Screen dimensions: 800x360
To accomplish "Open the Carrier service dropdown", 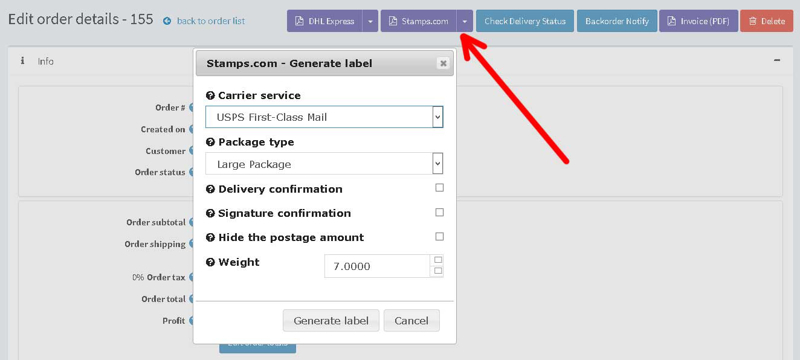I will [324, 117].
